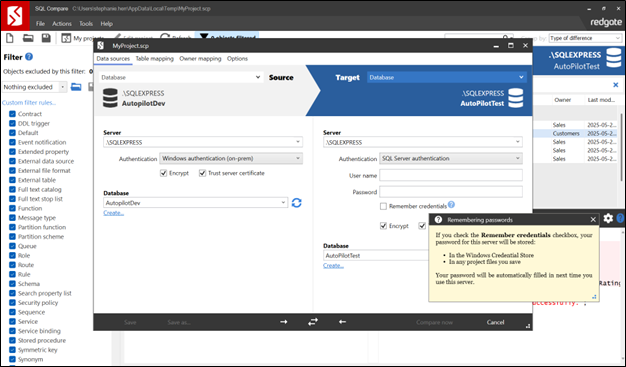Expand target SQL Server authentication dropdown
Image resolution: width=626 pixels, height=367 pixels.
coord(517,158)
